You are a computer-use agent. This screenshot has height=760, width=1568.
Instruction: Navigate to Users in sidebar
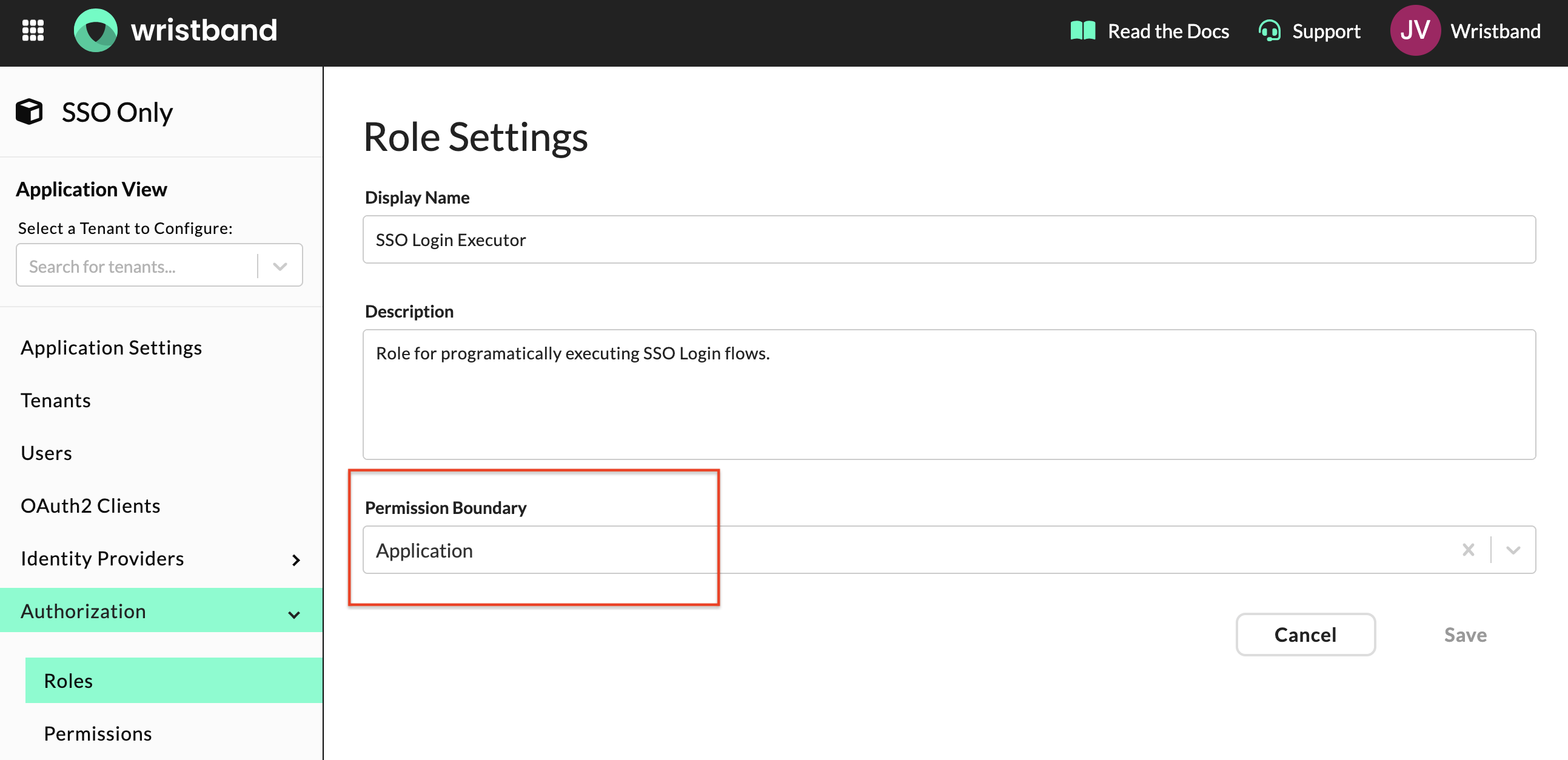coord(46,453)
